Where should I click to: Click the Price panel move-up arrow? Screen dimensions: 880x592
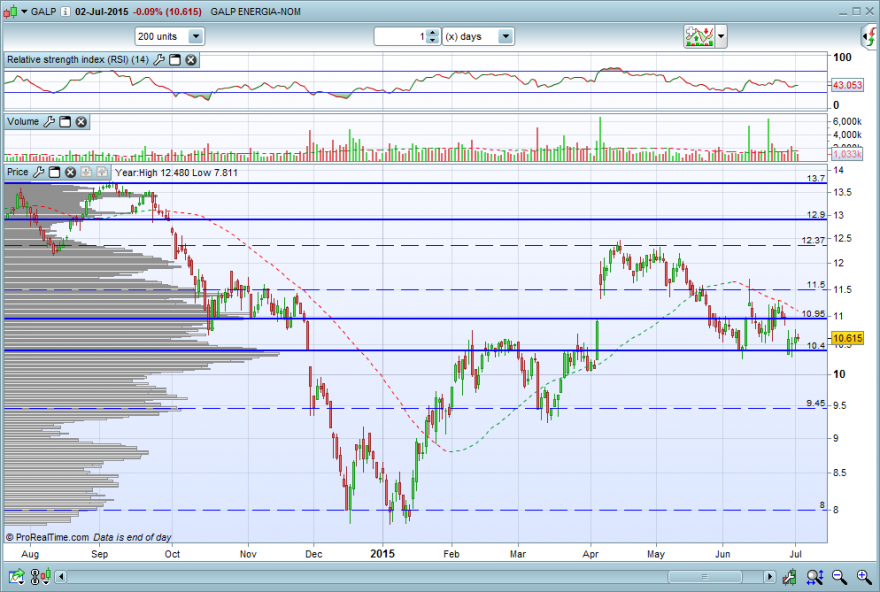coord(102,172)
